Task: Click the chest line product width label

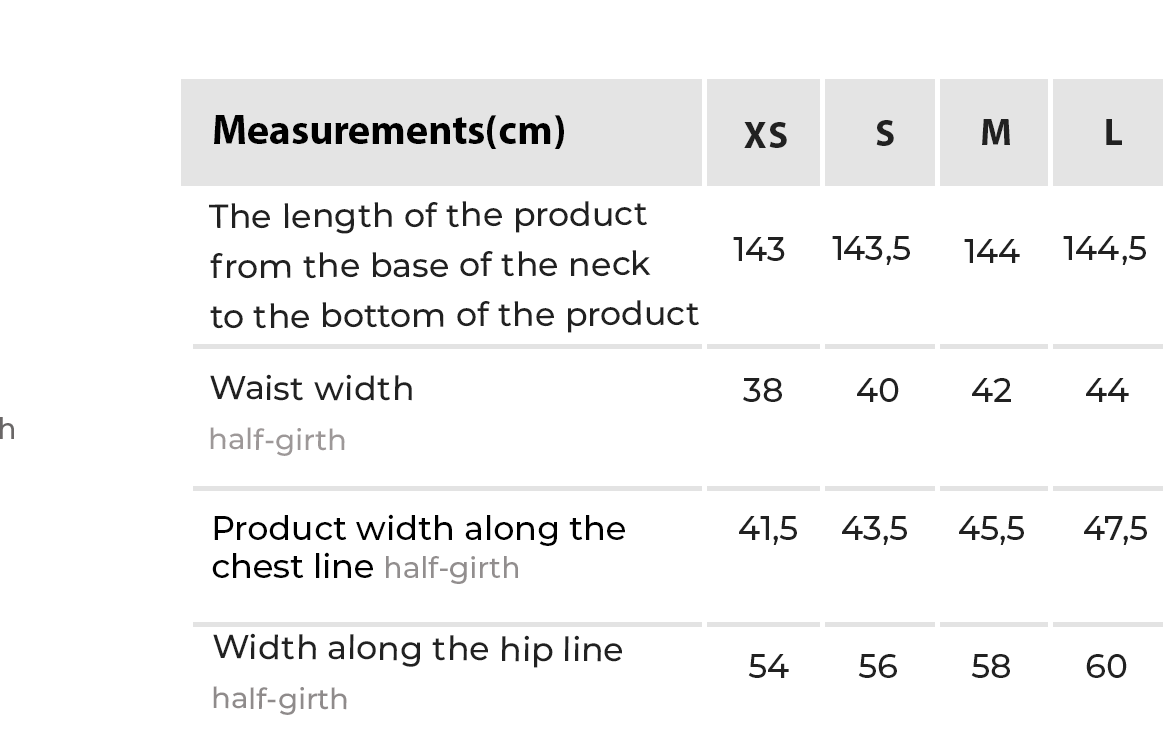Action: 419,547
